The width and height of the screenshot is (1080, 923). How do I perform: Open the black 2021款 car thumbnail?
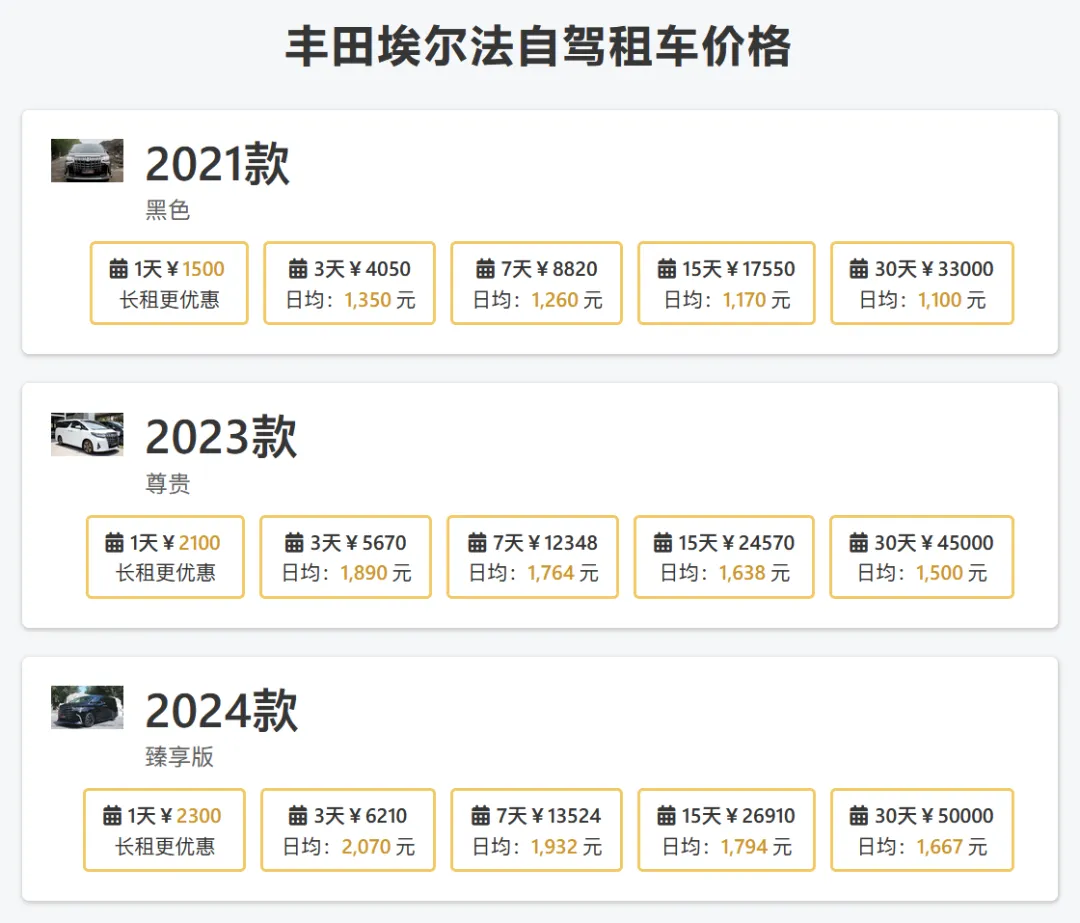pos(87,160)
